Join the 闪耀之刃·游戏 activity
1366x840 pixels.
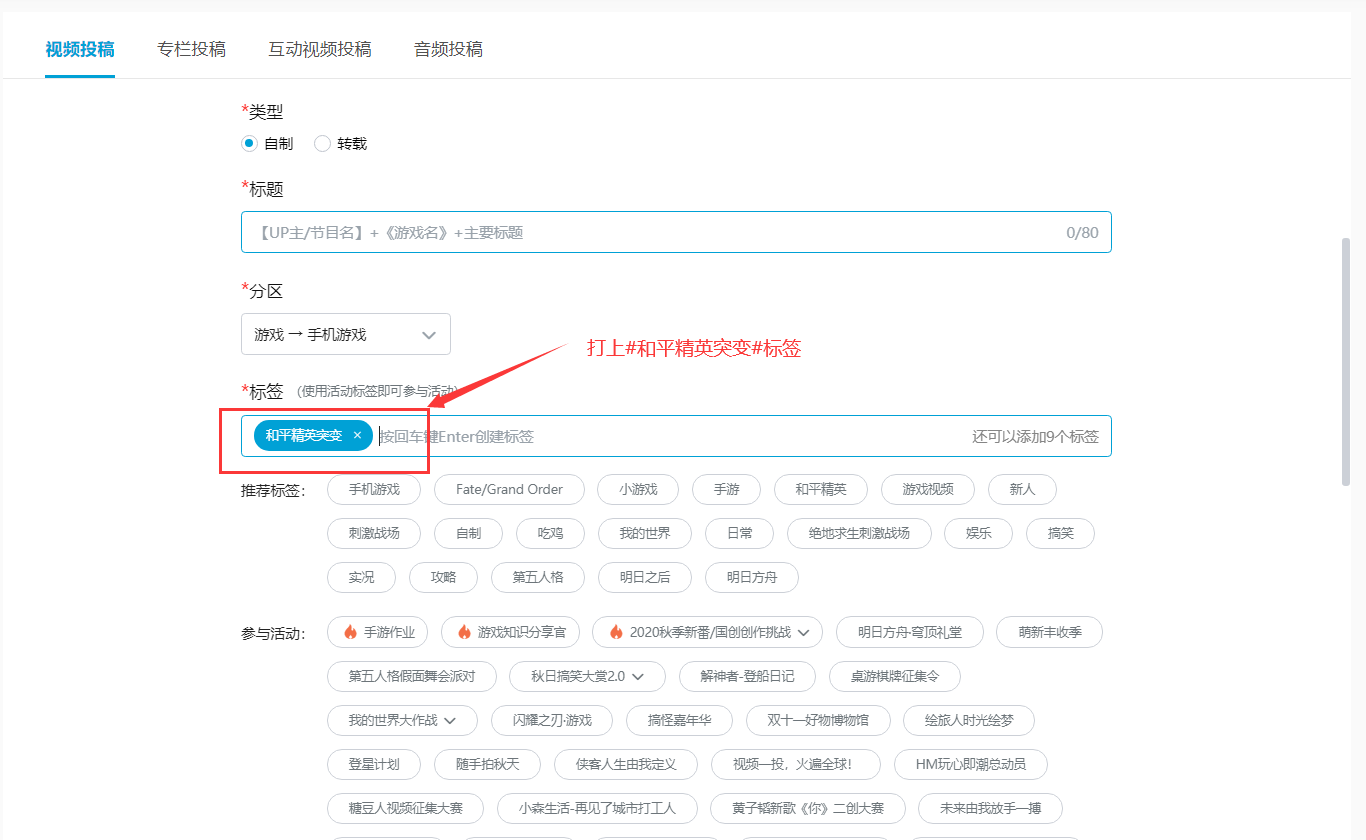[x=552, y=721]
